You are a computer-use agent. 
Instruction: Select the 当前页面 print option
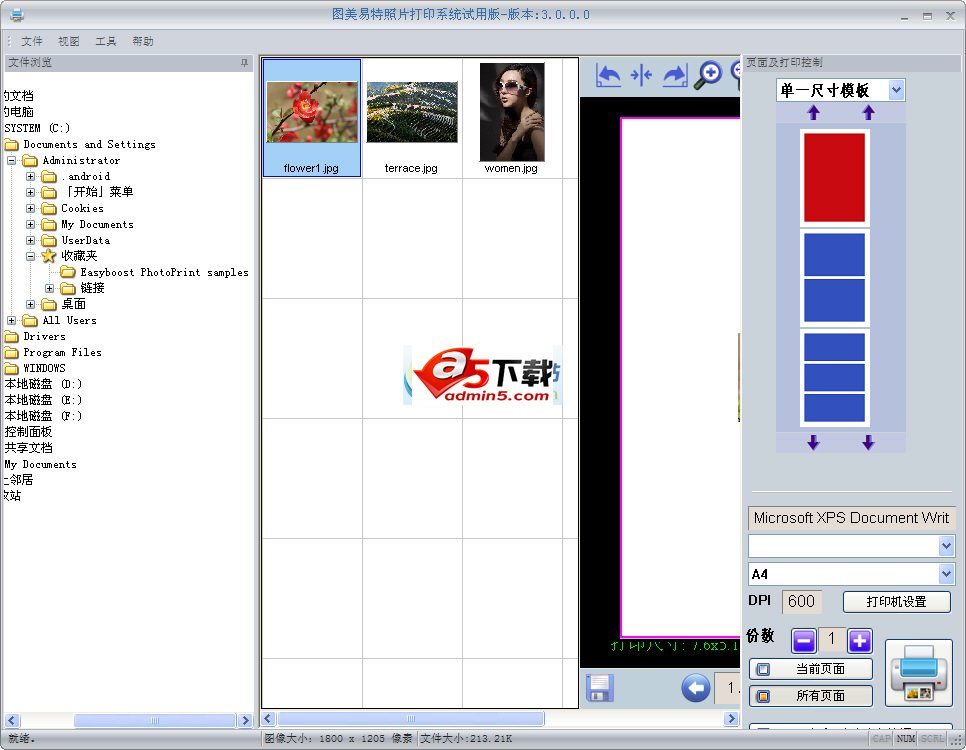(810, 669)
